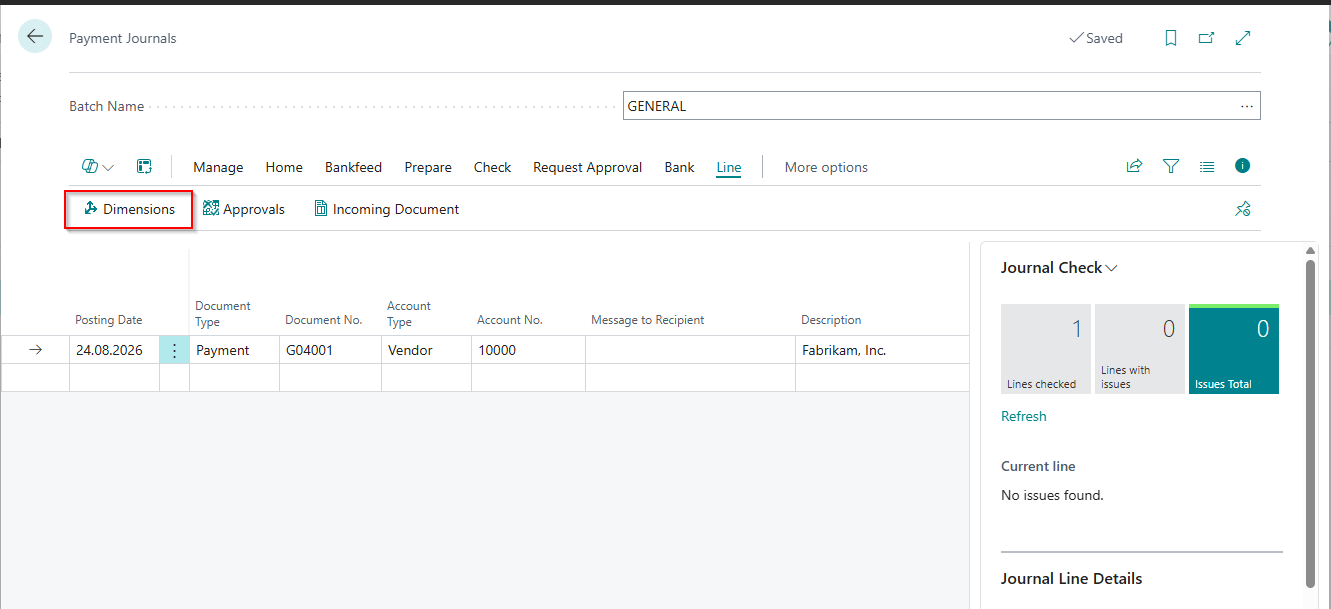Viewport: 1331px width, 609px height.
Task: Open the Copilot icon dropdown
Action: 98,167
